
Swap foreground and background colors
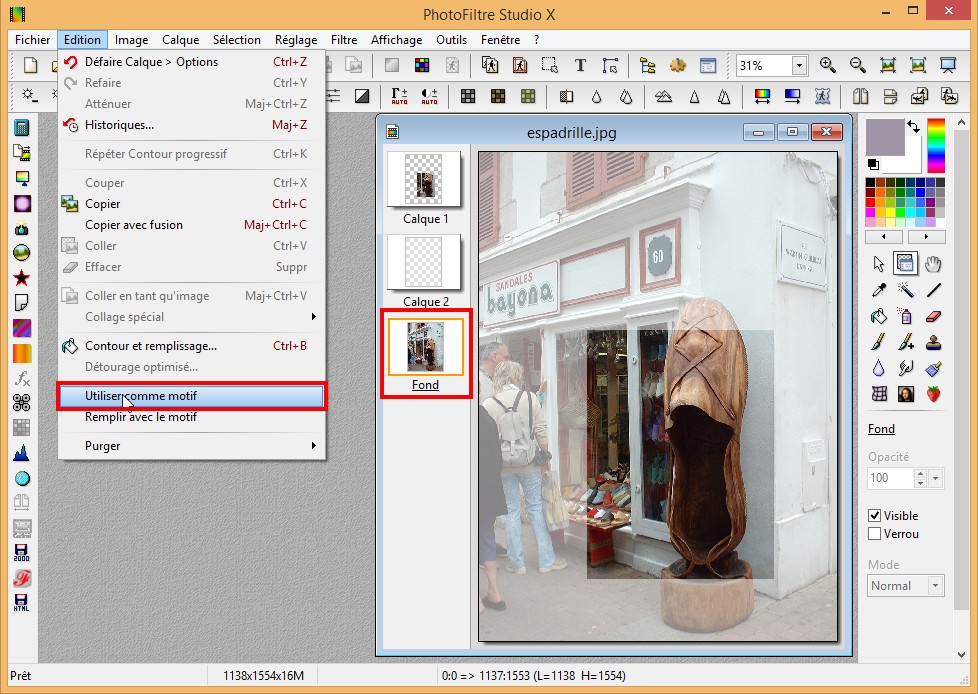point(913,127)
